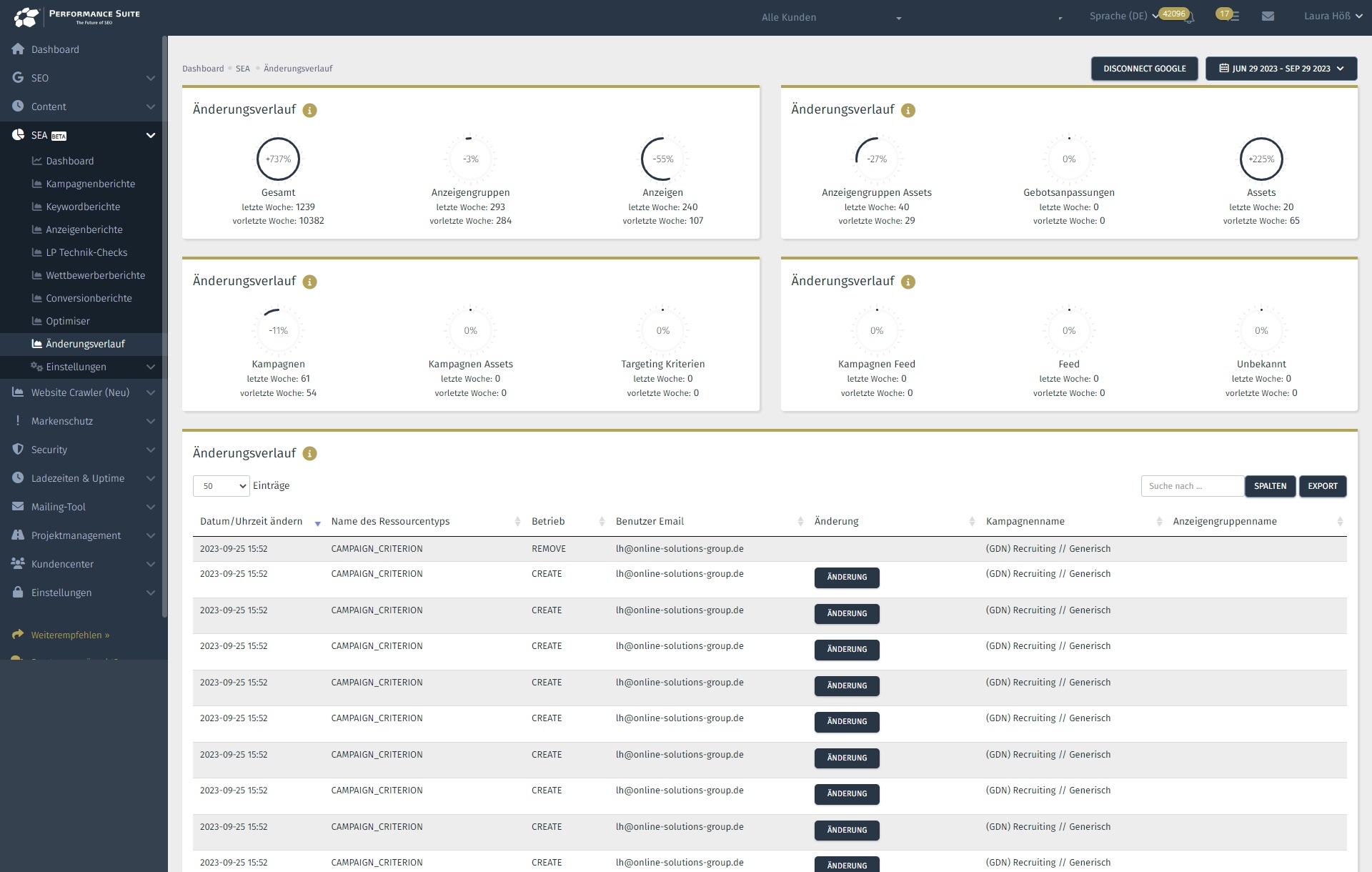Select the SPALTEN column settings option
The image size is (1372, 872).
point(1271,486)
